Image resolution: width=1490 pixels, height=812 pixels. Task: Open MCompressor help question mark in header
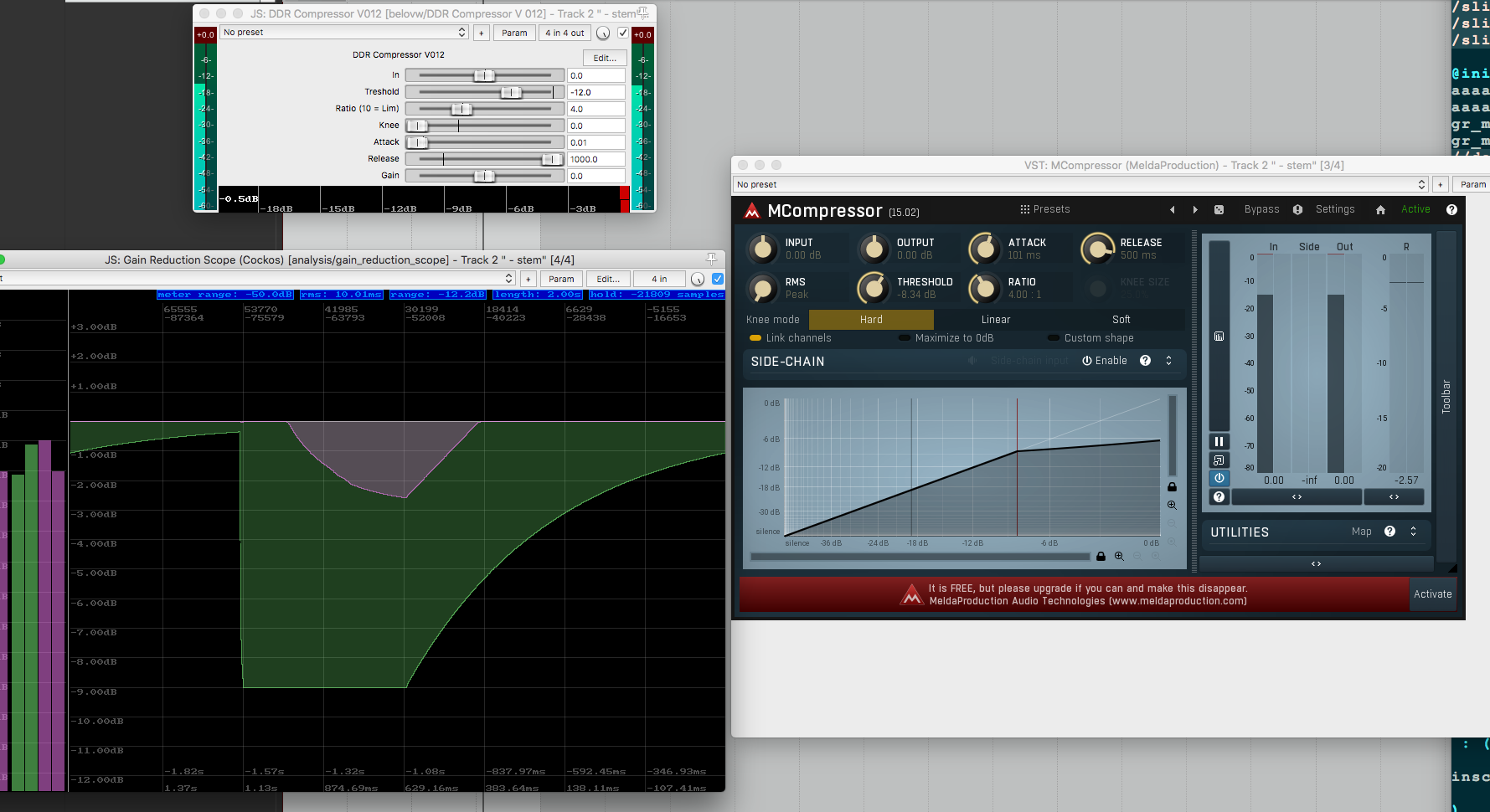[x=1451, y=210]
